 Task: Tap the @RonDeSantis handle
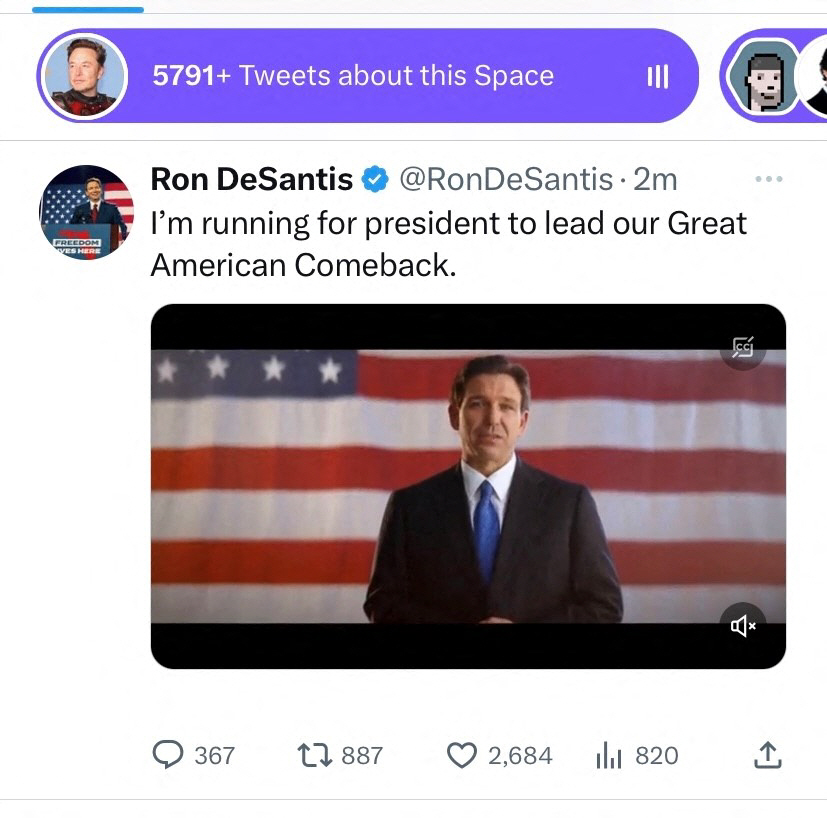tap(505, 180)
